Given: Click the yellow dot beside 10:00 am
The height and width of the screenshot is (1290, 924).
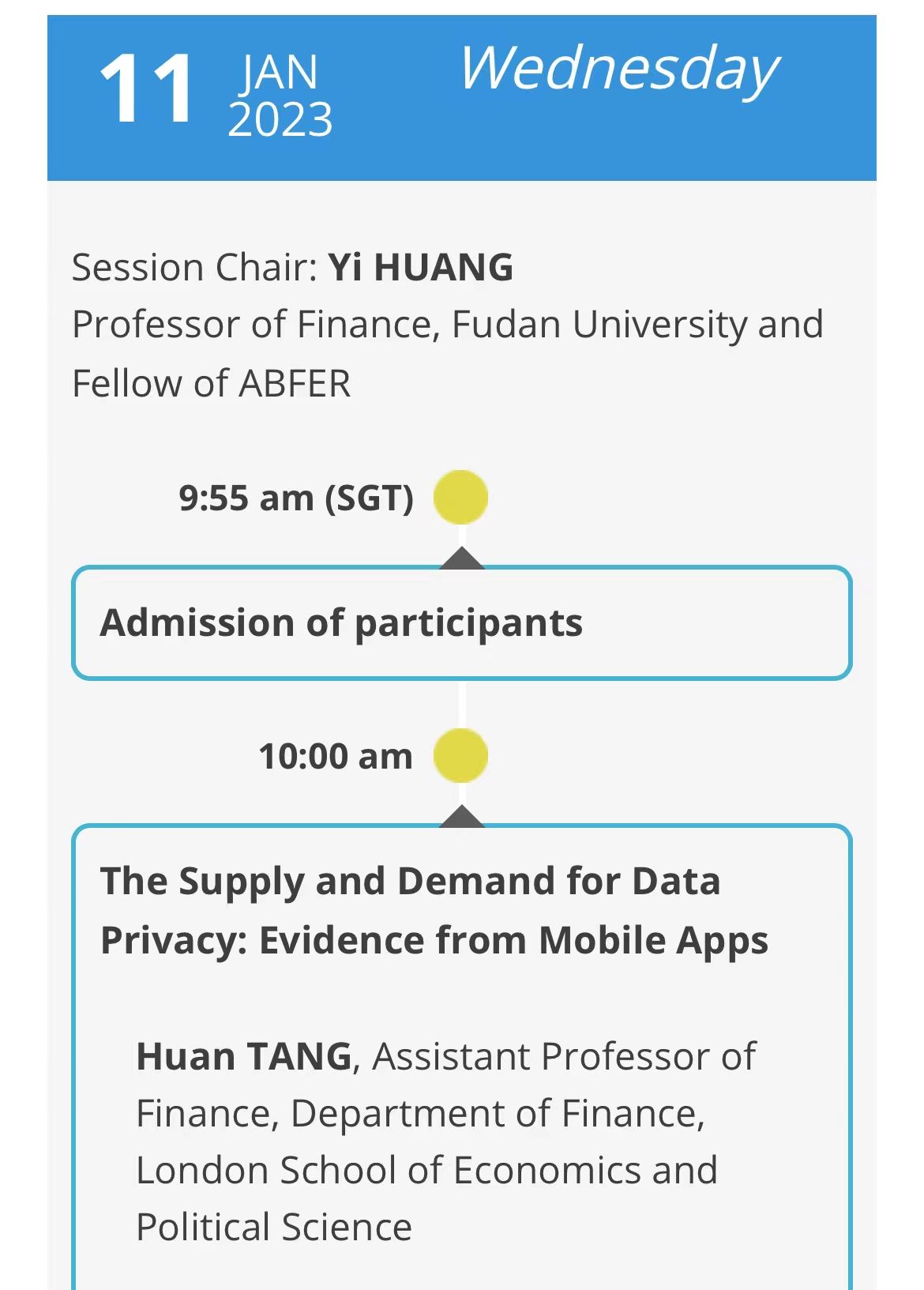Looking at the screenshot, I should (x=460, y=756).
